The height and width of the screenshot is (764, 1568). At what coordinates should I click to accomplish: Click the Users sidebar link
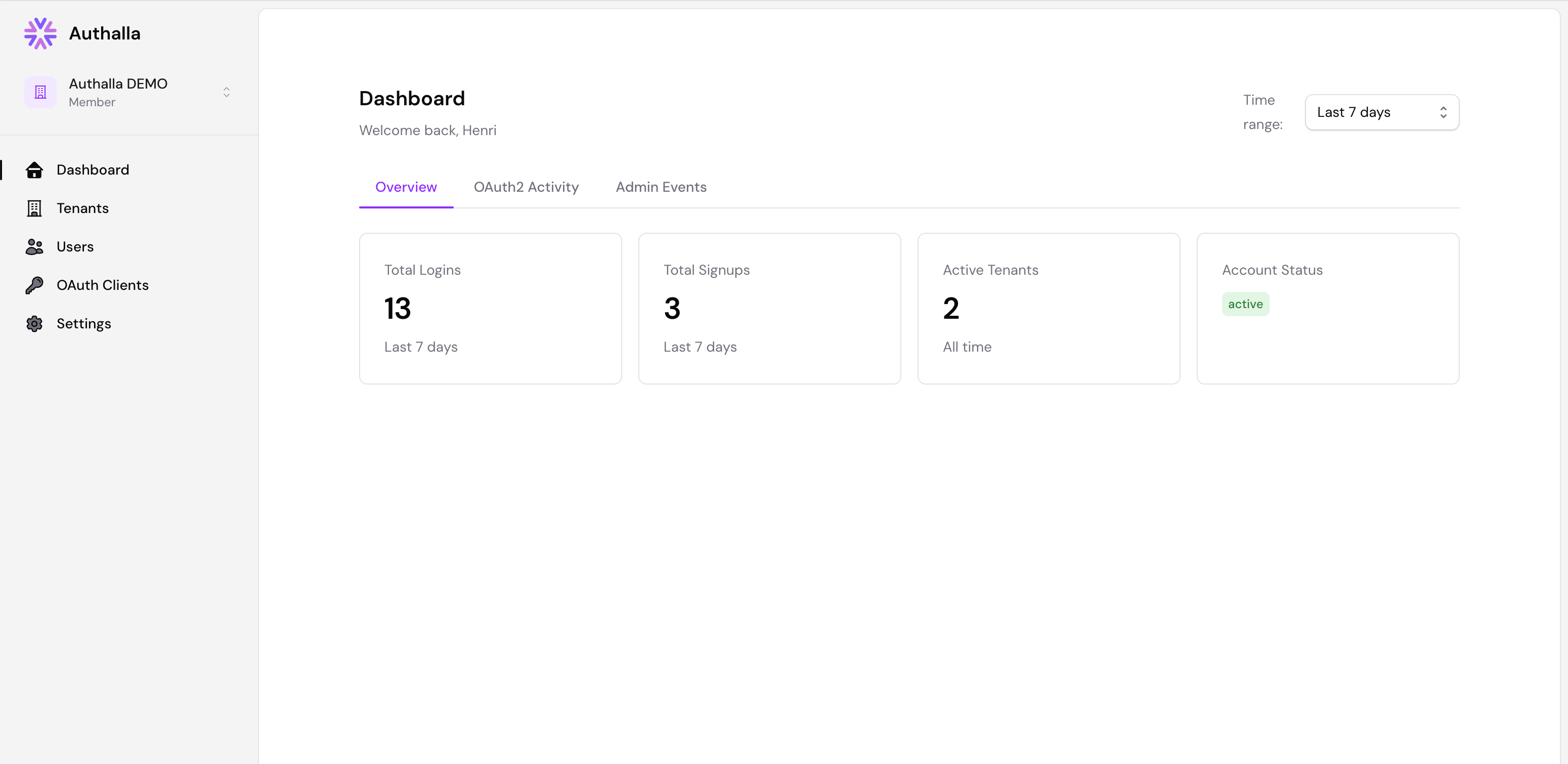coord(75,246)
